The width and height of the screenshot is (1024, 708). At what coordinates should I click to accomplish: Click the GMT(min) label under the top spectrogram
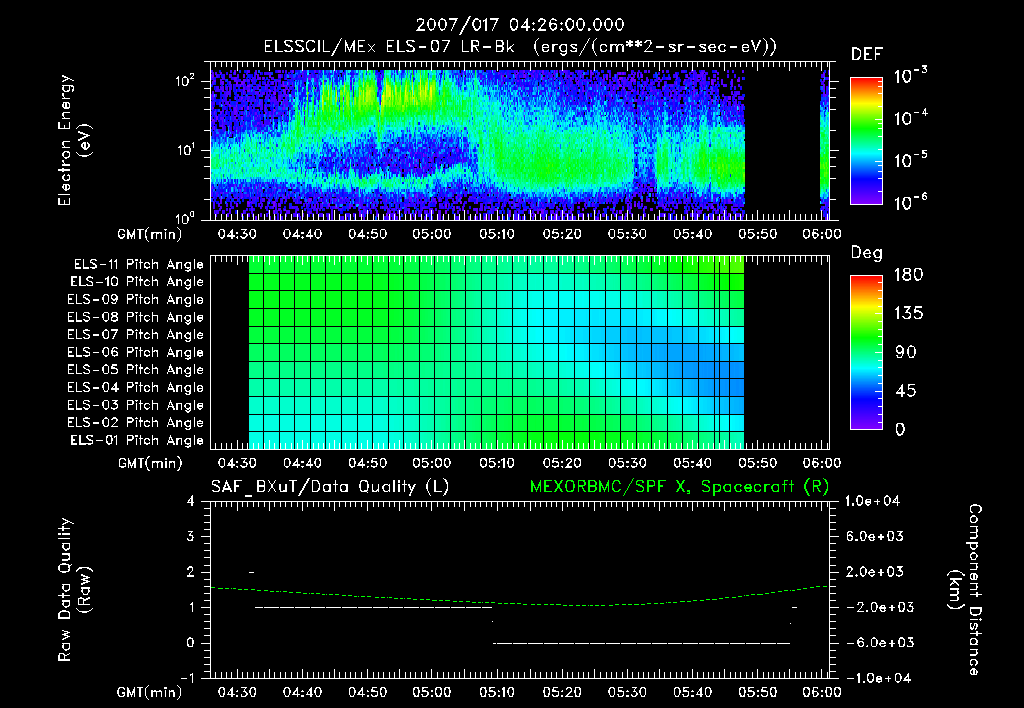150,234
